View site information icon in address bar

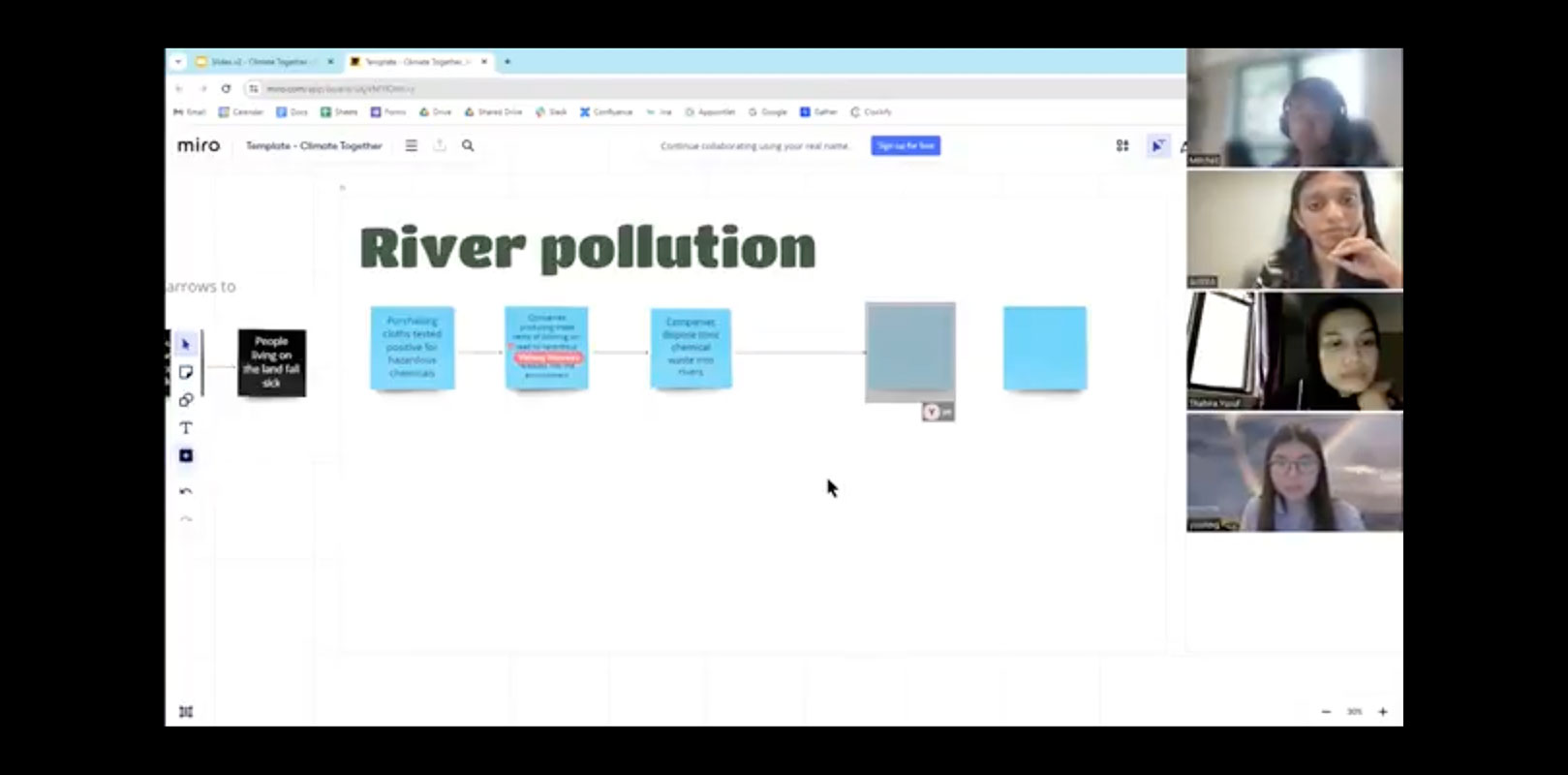[254, 88]
